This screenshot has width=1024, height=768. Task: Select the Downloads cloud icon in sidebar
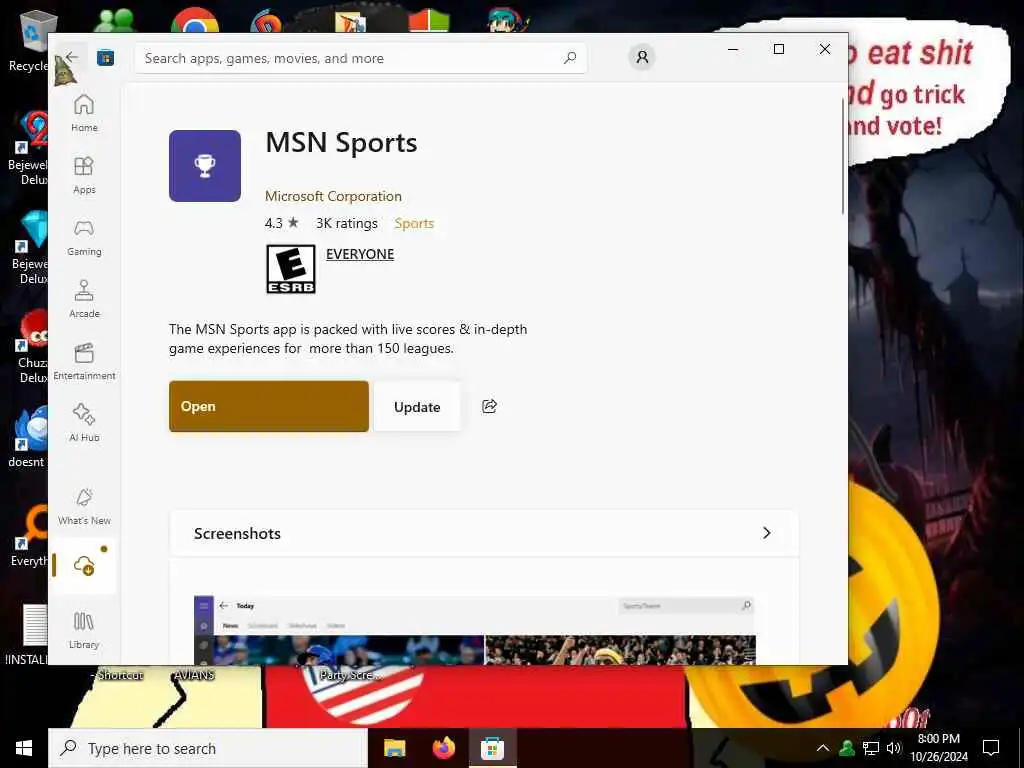point(84,566)
